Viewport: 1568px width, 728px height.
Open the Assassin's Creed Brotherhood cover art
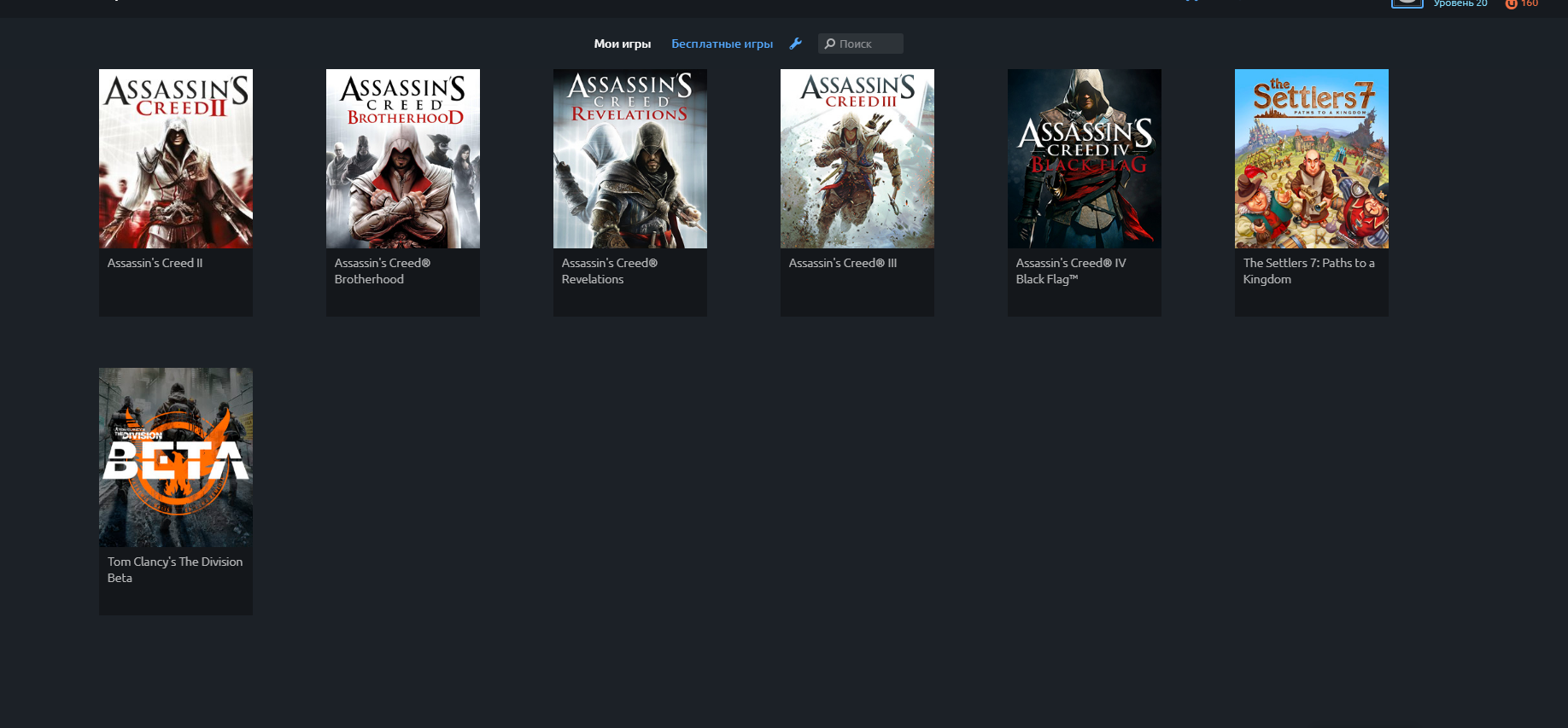click(x=403, y=159)
